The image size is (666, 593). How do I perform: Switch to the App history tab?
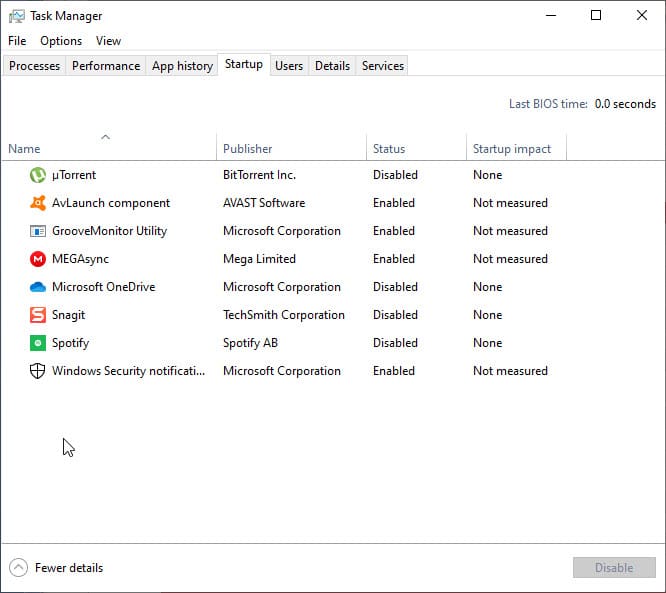[x=182, y=66]
